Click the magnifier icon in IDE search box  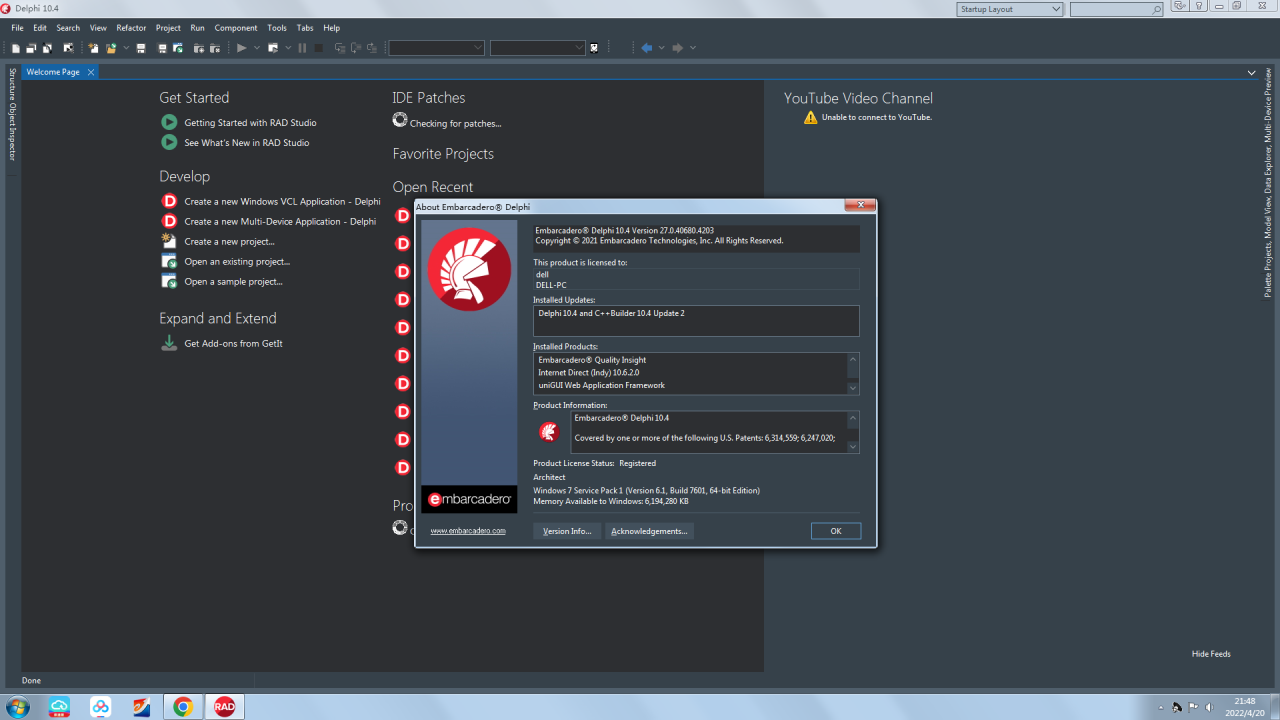pos(1157,9)
